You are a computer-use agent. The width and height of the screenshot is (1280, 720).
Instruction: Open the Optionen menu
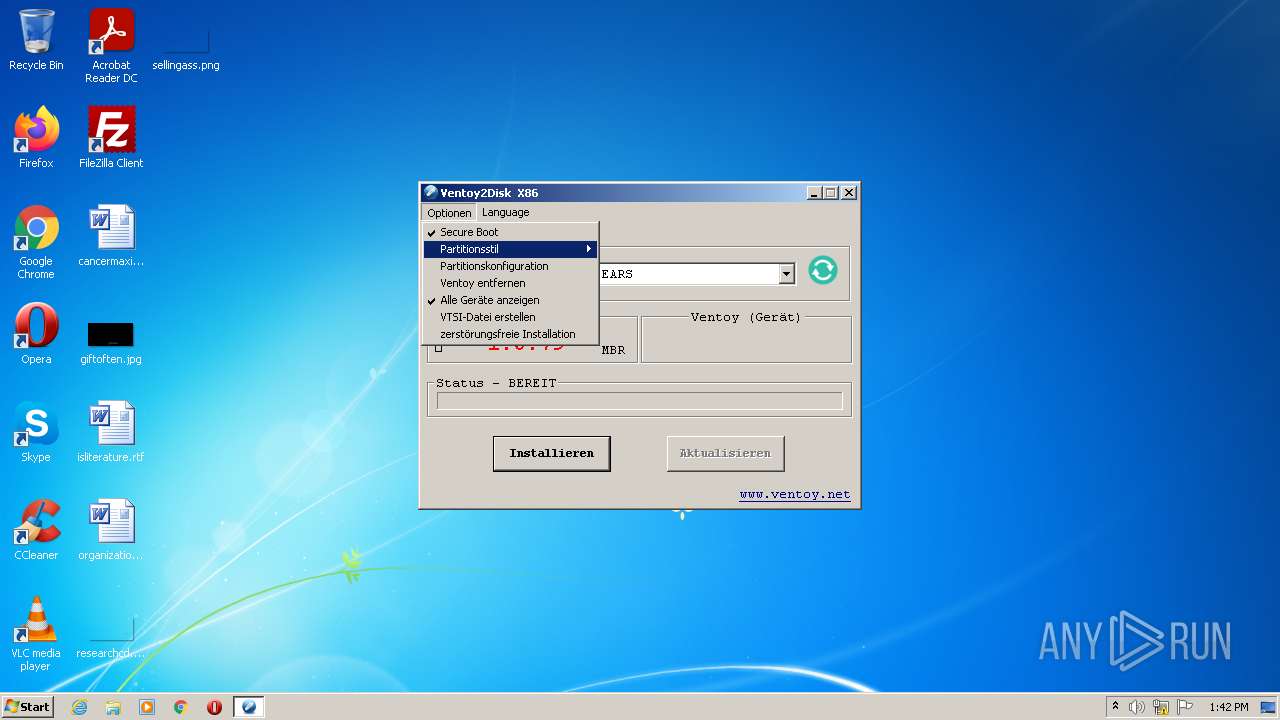(449, 213)
